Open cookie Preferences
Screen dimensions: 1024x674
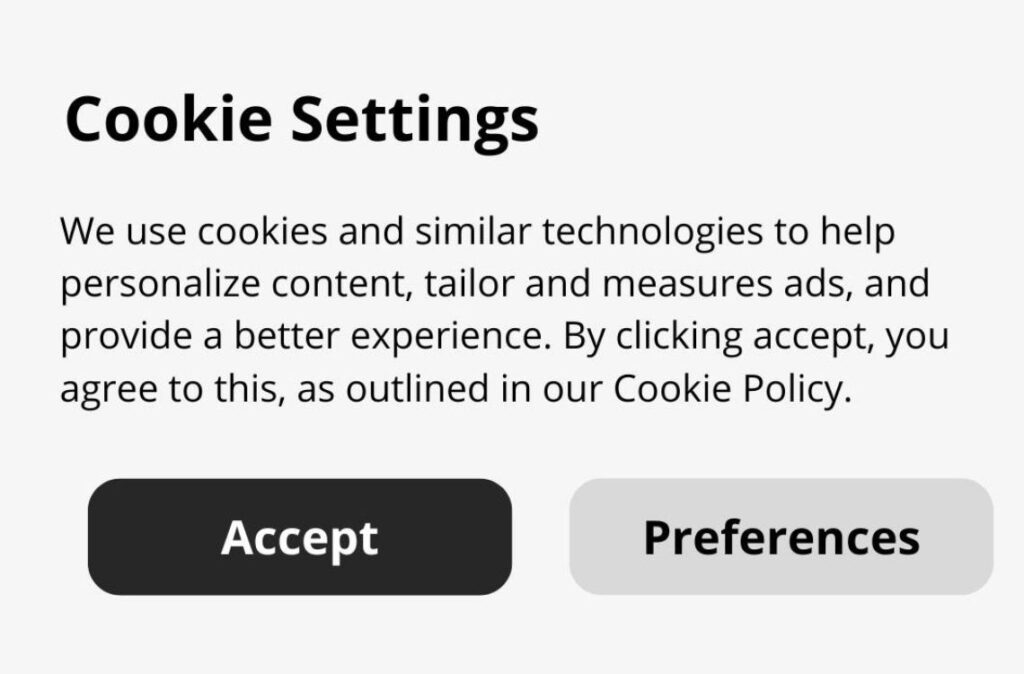[x=781, y=537]
